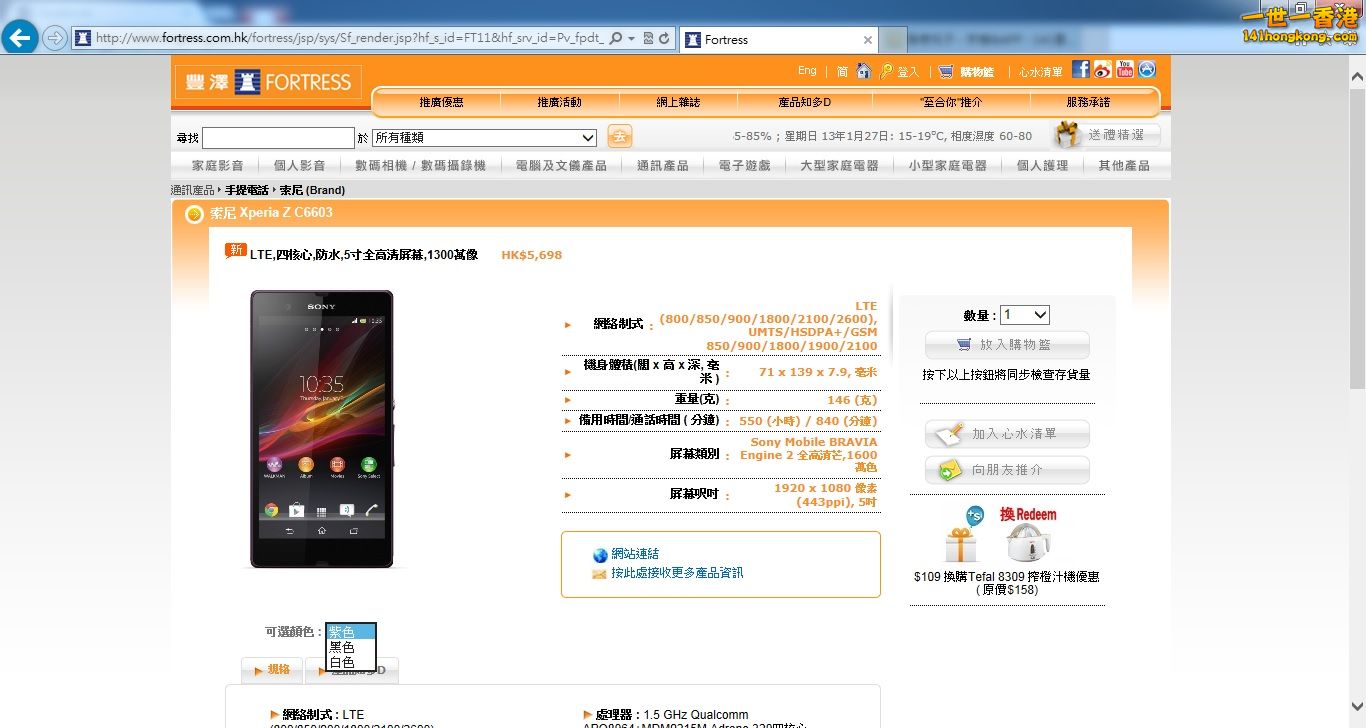Open the 所有種類 category dropdown
The width and height of the screenshot is (1366, 728).
point(483,136)
